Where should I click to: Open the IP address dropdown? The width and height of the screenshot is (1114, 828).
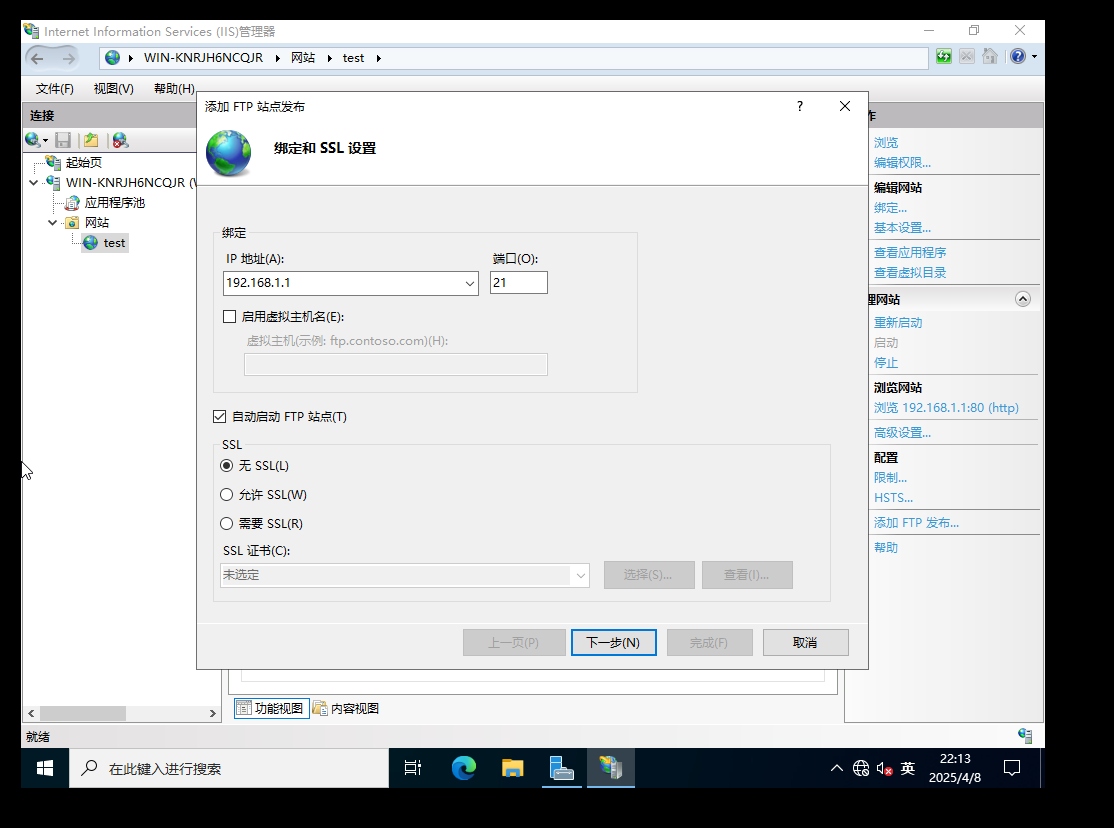coord(470,283)
